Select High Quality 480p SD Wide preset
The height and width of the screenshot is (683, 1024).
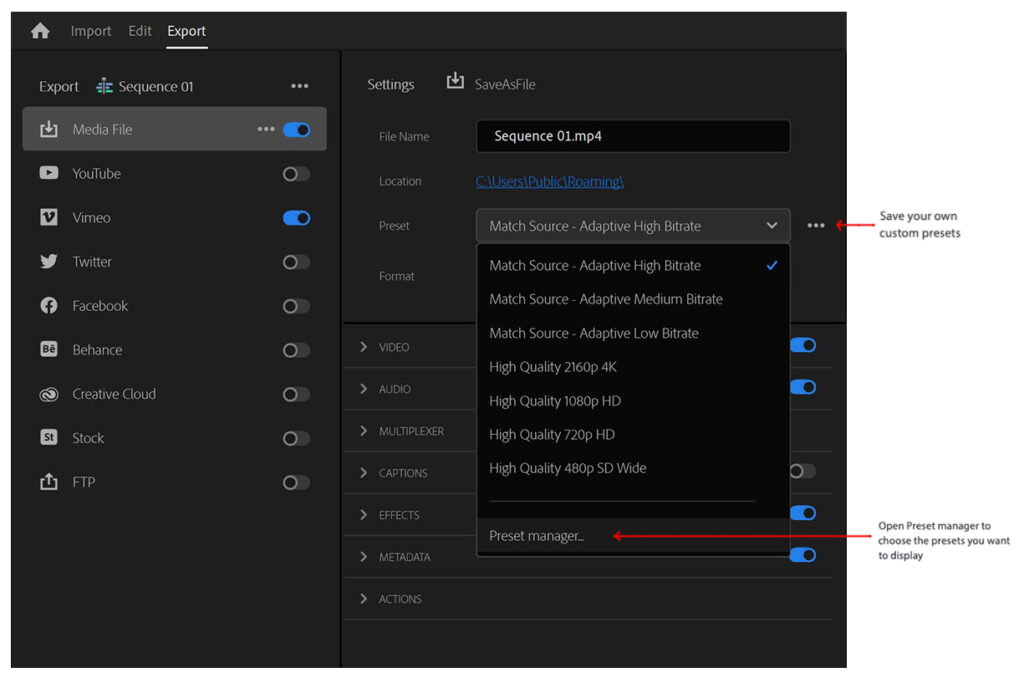click(633, 468)
